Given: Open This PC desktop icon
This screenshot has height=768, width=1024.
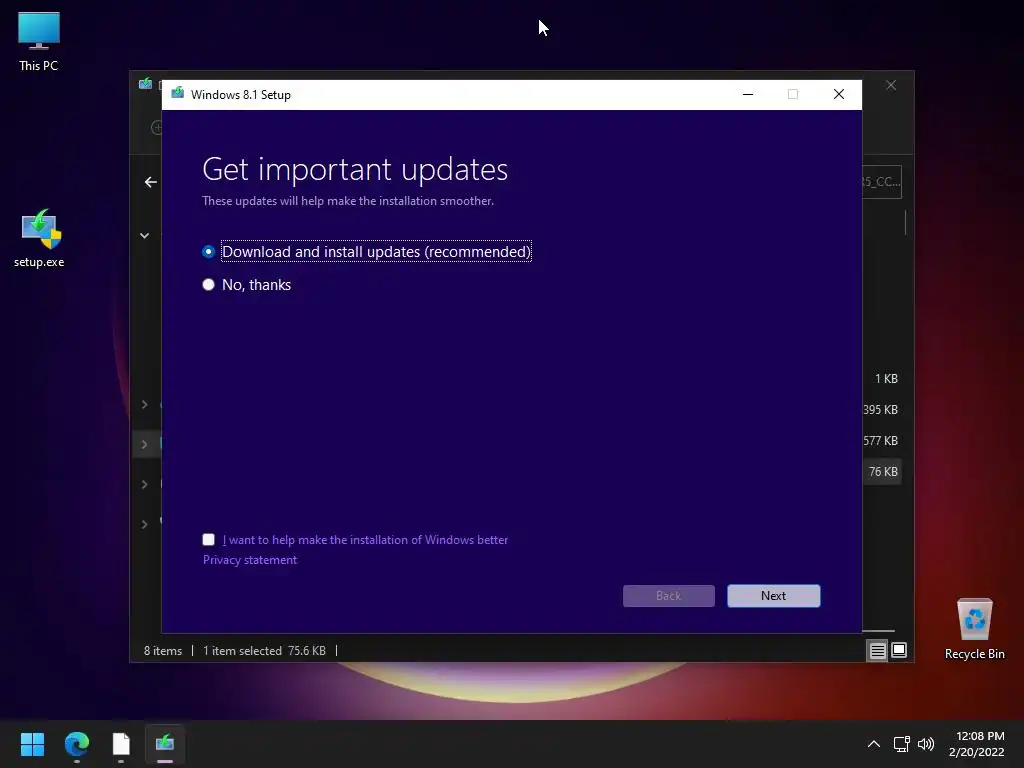Looking at the screenshot, I should tap(39, 41).
